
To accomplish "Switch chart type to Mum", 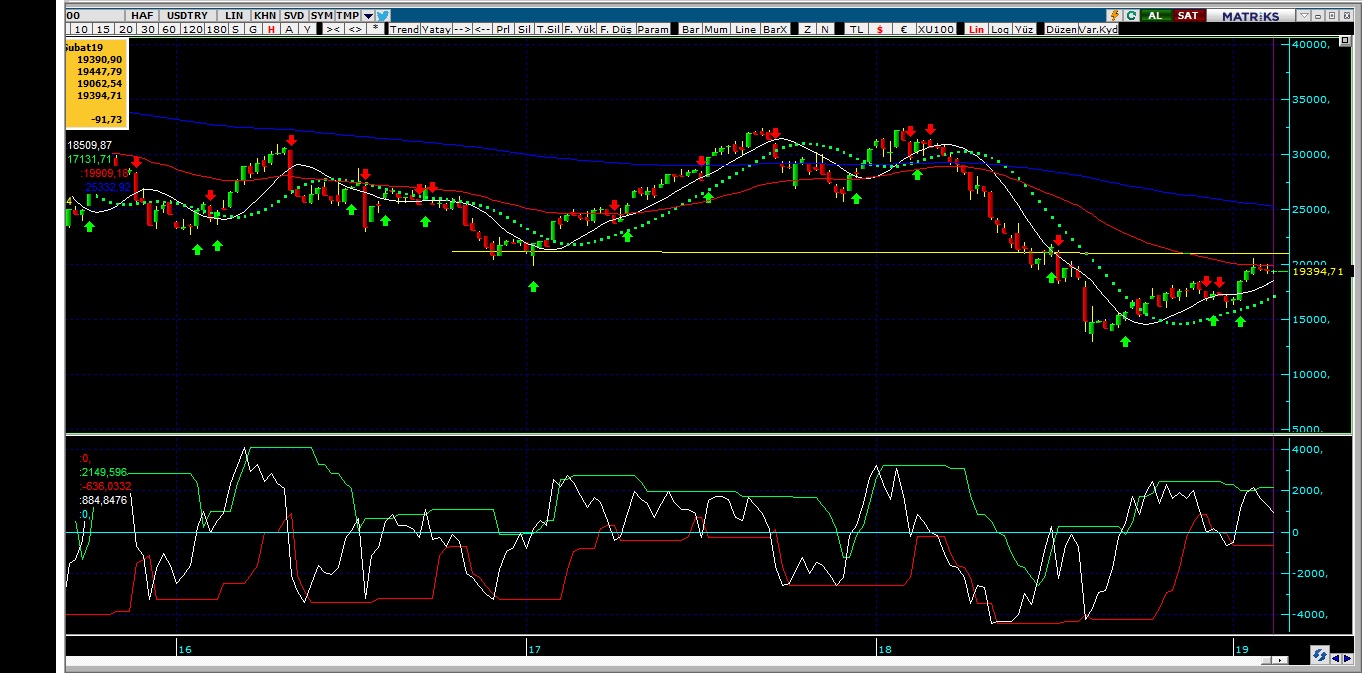I will coord(716,29).
